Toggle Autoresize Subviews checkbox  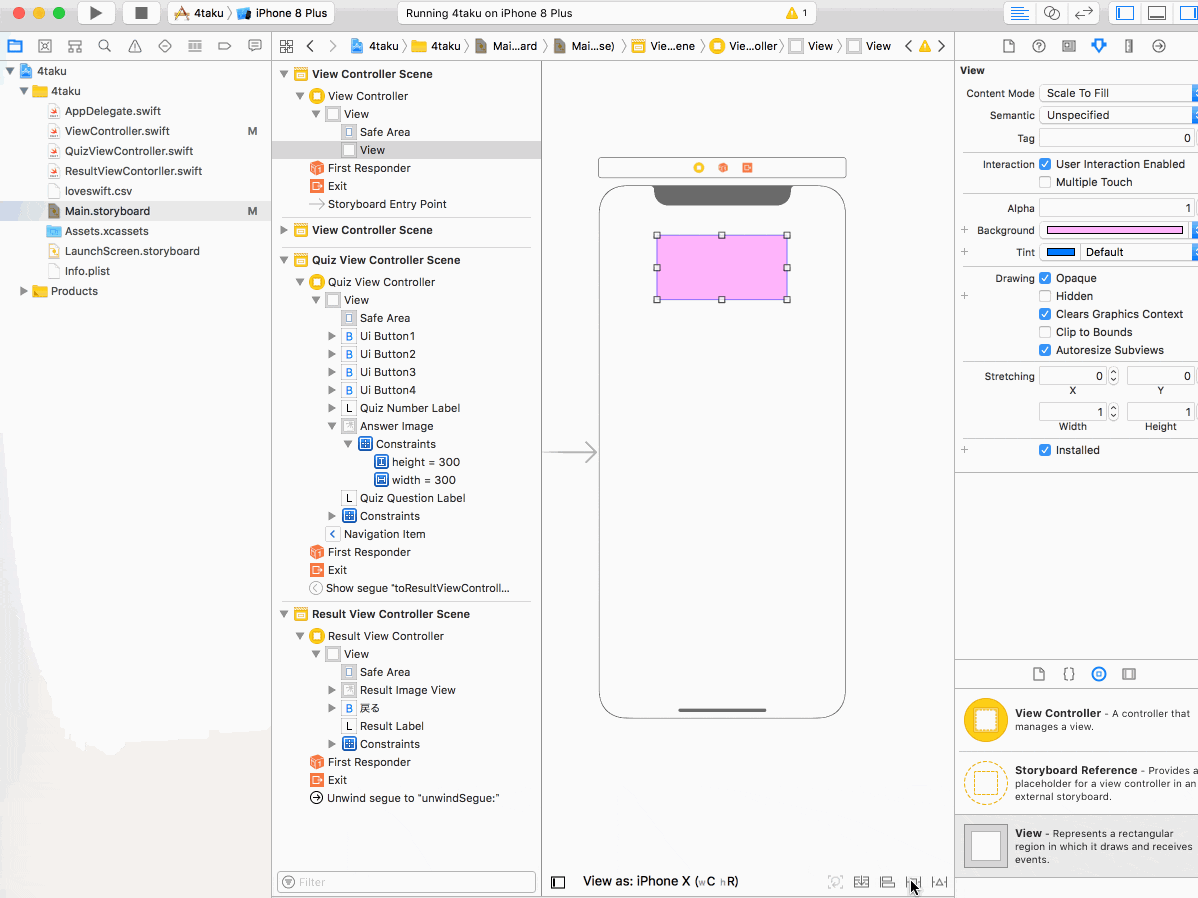[x=1045, y=350]
